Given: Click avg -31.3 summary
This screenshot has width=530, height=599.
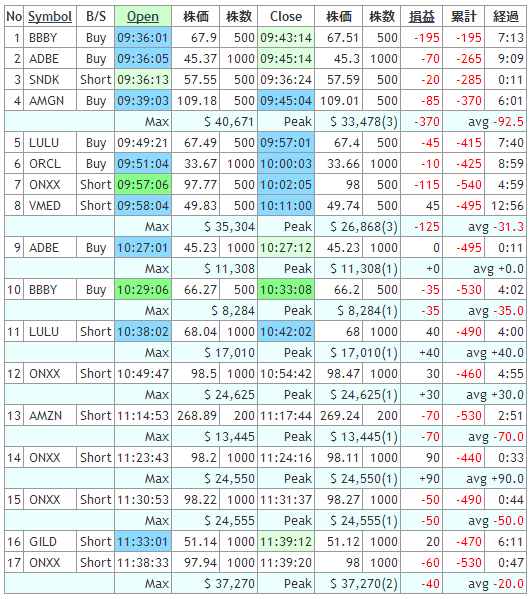Looking at the screenshot, I should click(496, 227).
